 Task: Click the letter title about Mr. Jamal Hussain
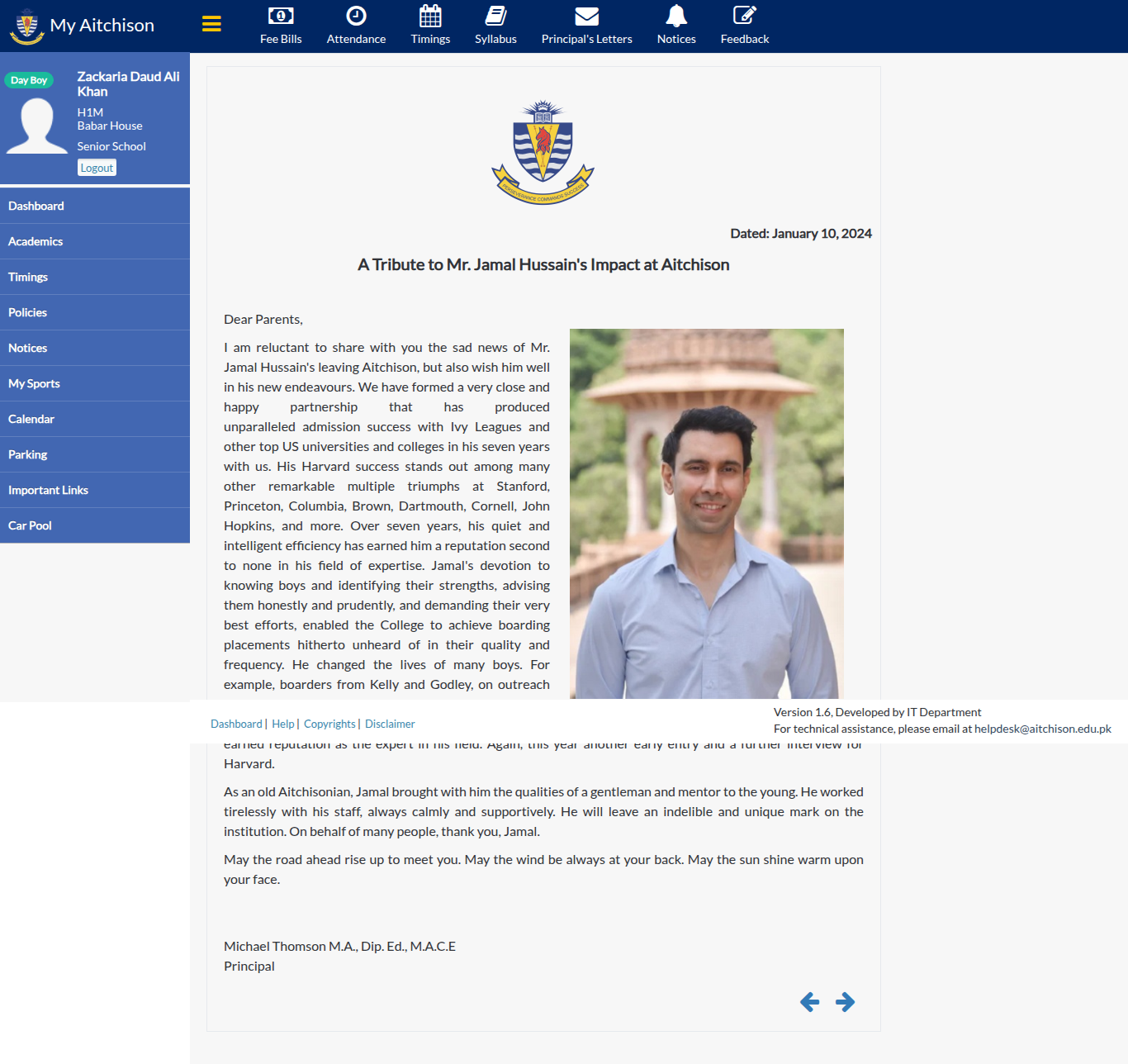point(543,264)
